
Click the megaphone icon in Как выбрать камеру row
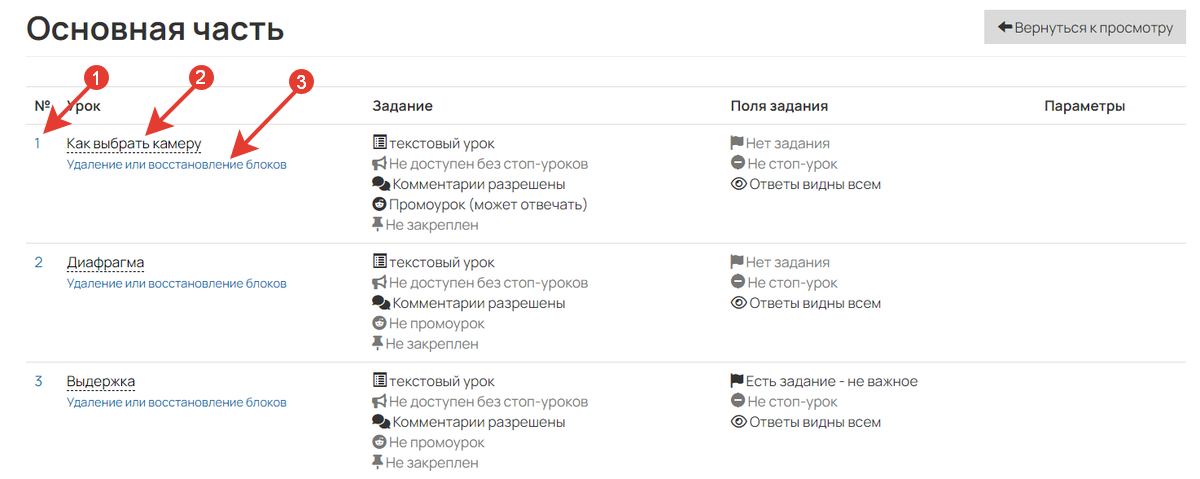380,164
